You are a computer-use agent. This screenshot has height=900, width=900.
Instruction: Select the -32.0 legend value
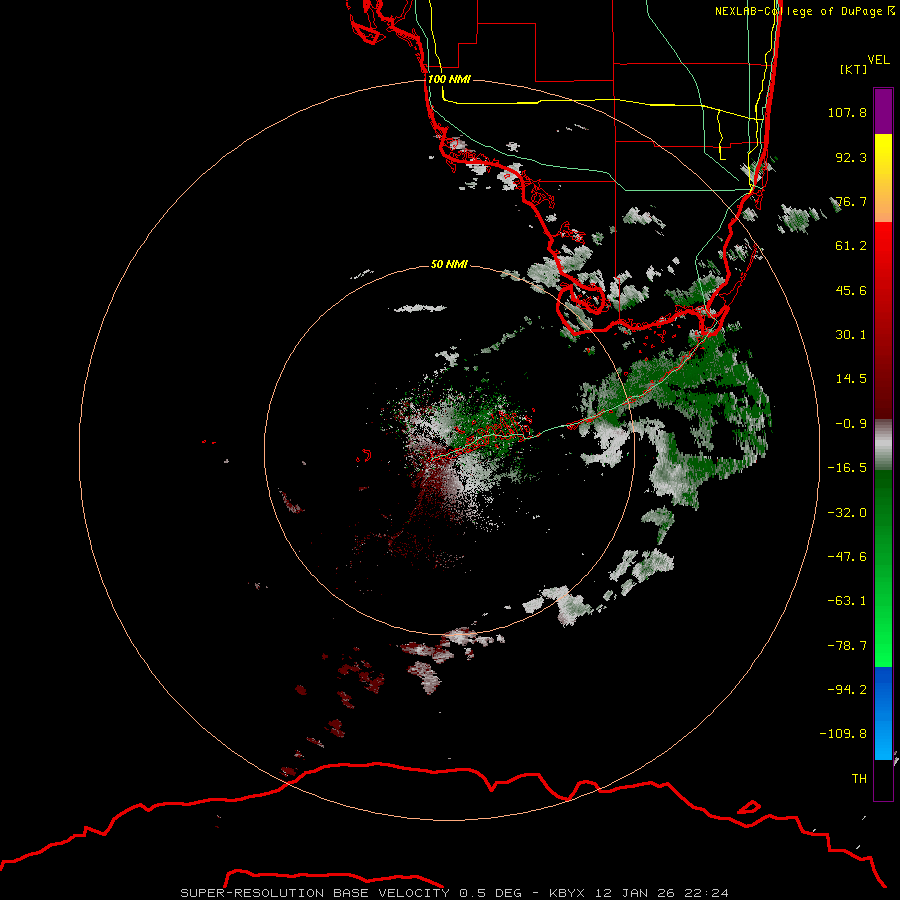[x=847, y=513]
